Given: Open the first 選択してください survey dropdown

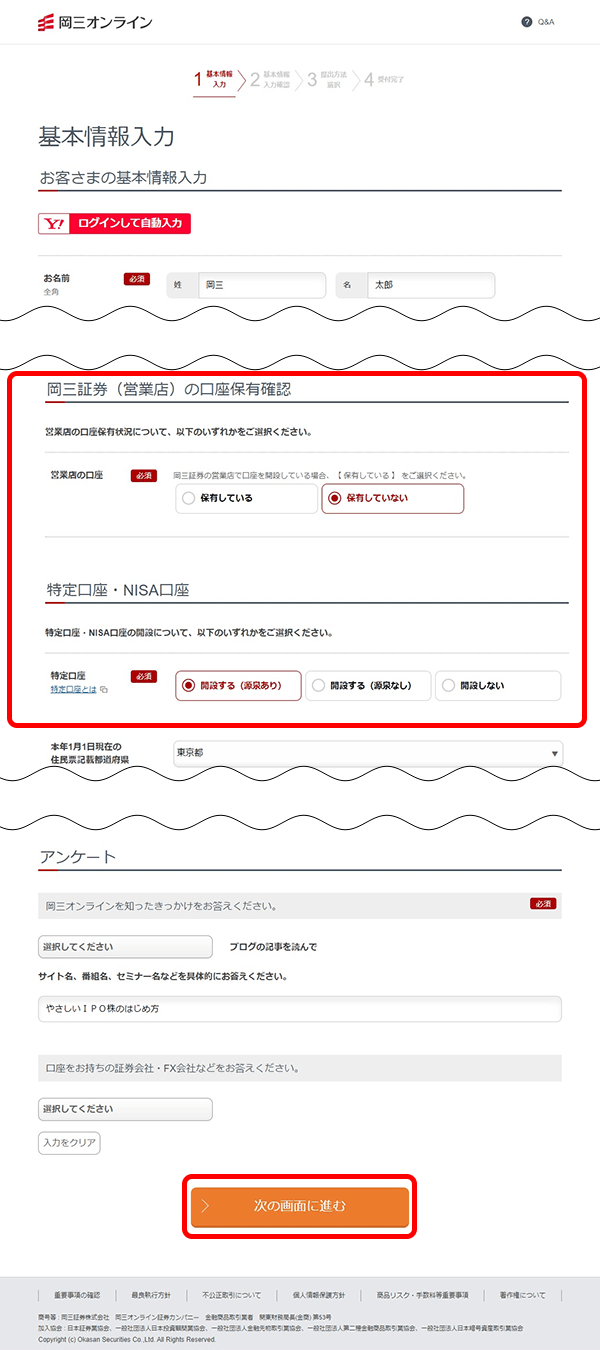Looking at the screenshot, I should pos(125,946).
